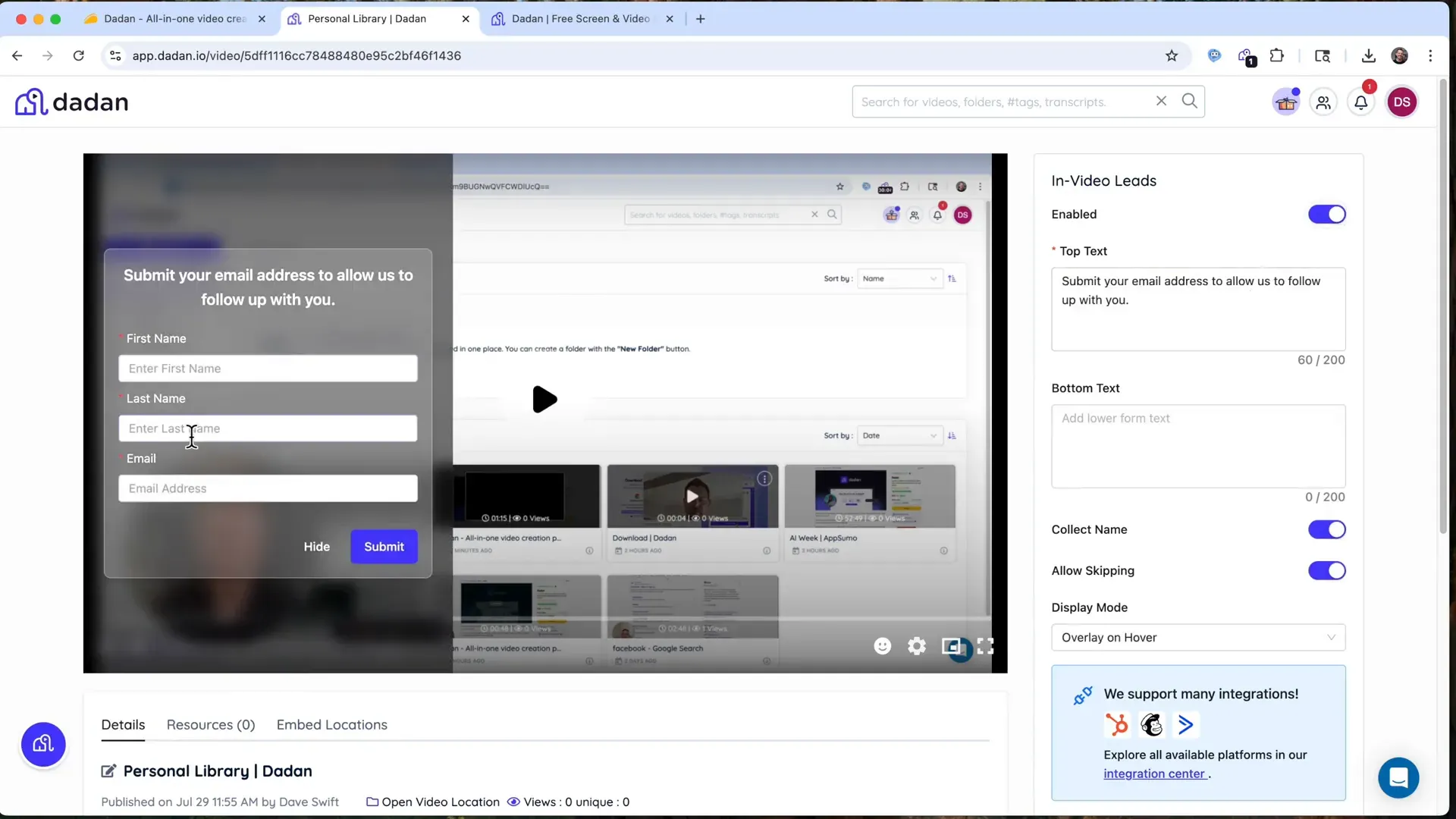The width and height of the screenshot is (1456, 819).
Task: Click the folder icon beside Open Video Location
Action: (372, 802)
